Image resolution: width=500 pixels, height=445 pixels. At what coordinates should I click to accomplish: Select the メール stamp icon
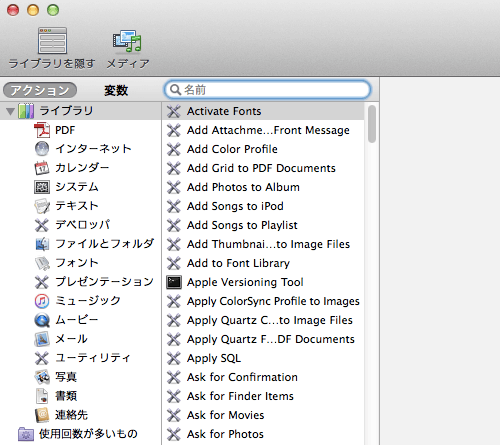(42, 339)
